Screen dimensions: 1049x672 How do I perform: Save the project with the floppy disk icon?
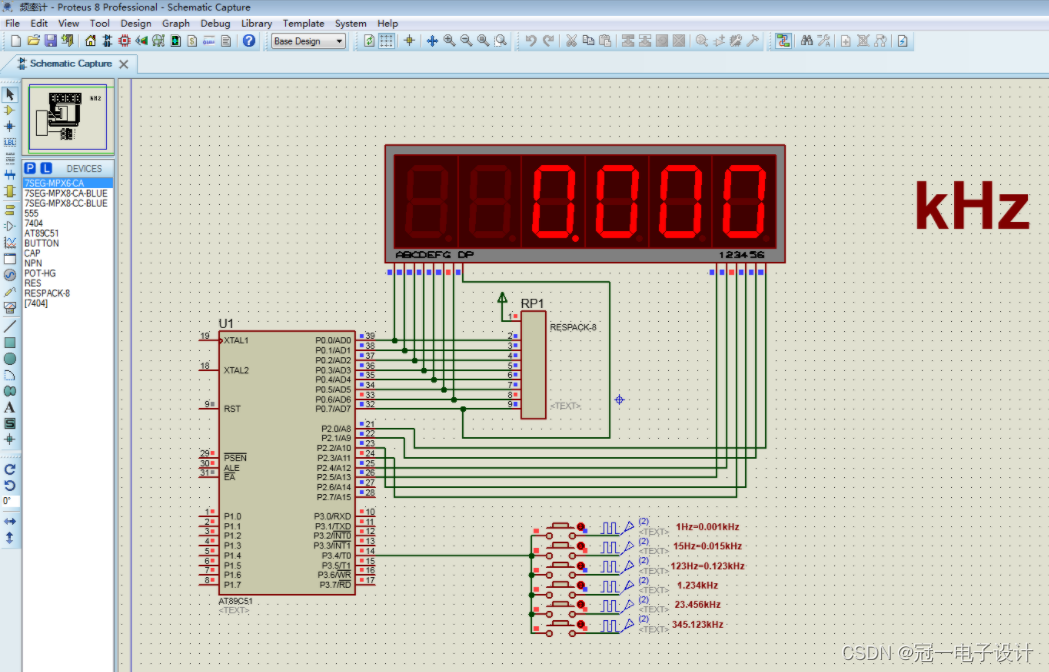[50, 41]
